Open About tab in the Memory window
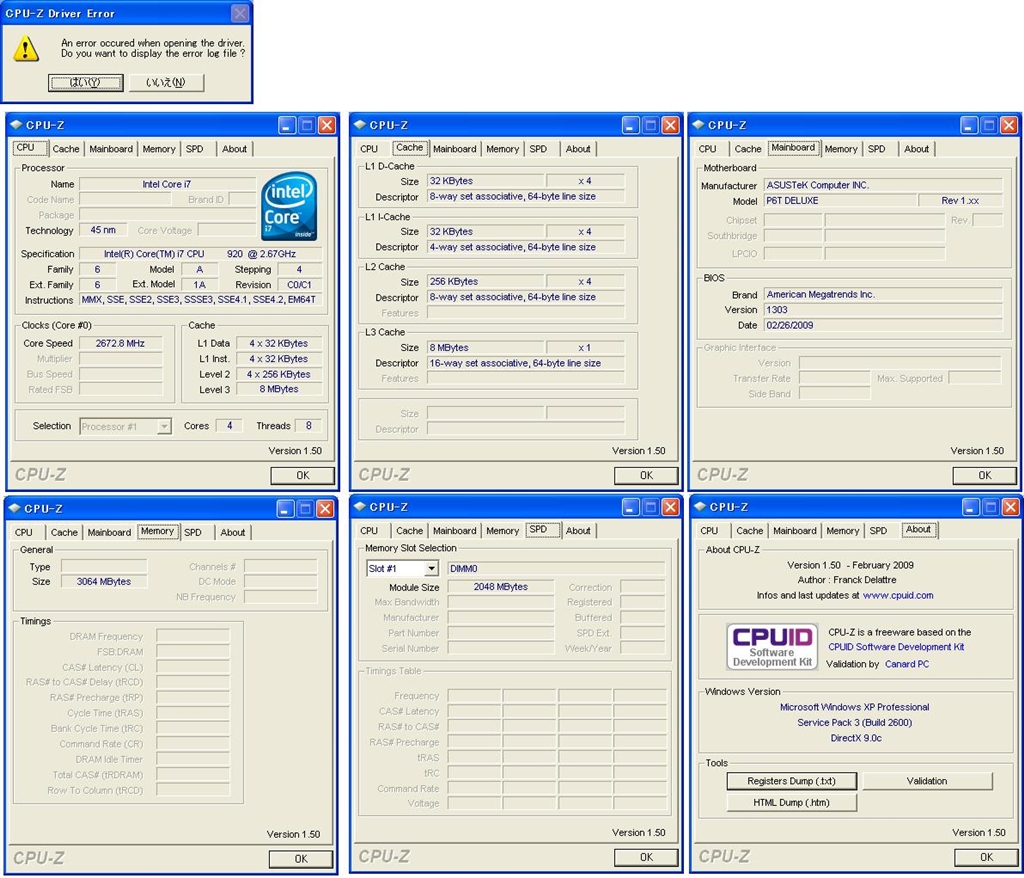The width and height of the screenshot is (1024, 878). point(232,532)
